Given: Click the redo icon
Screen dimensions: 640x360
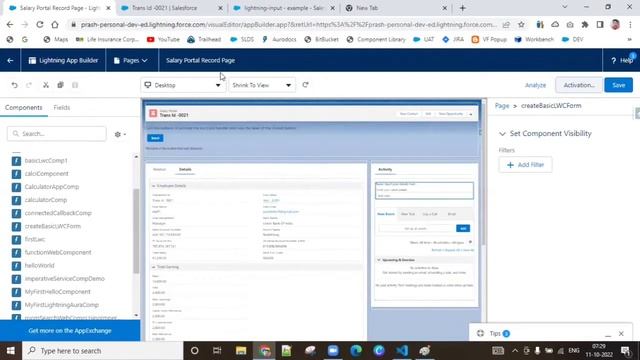Looking at the screenshot, I should [29, 85].
